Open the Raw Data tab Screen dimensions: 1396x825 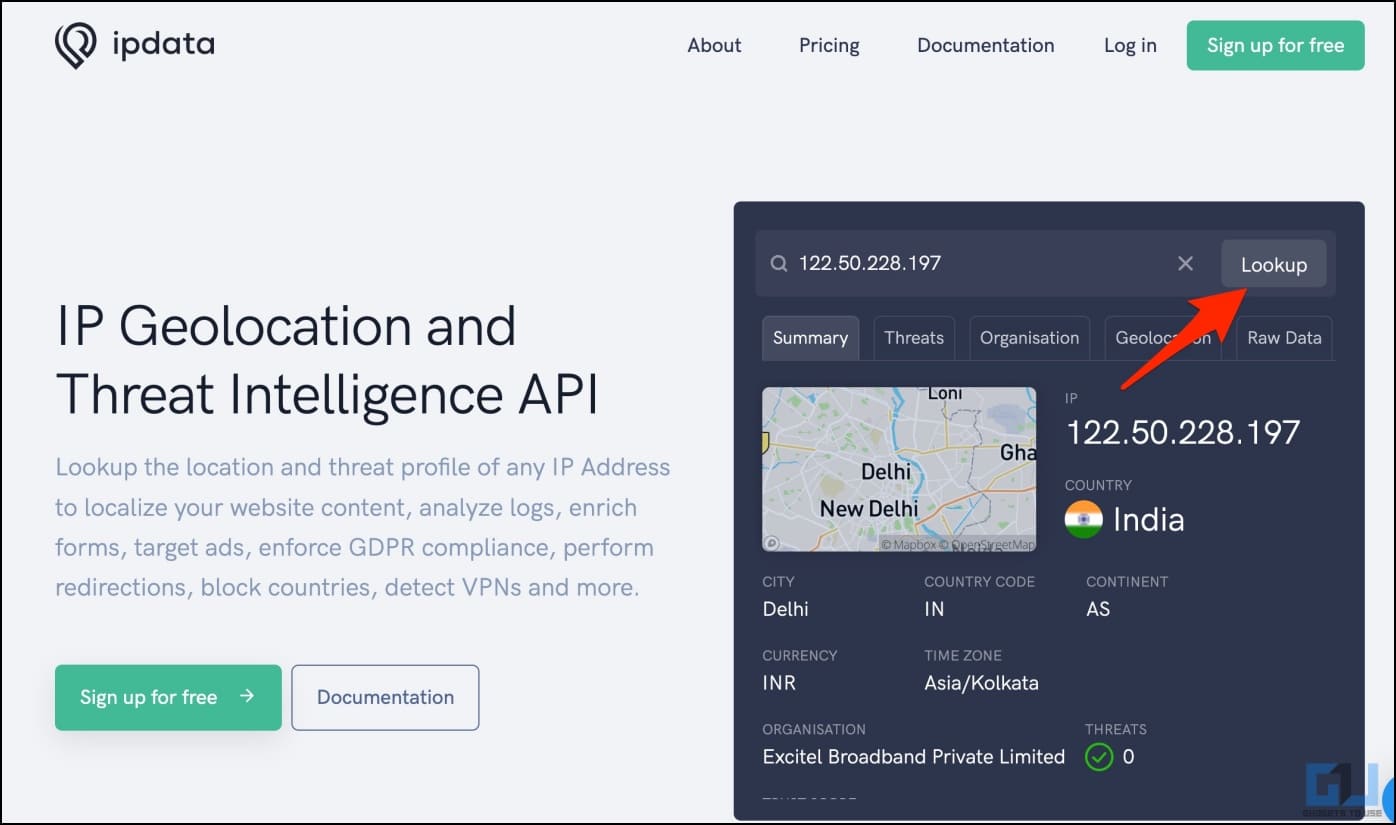(x=1284, y=338)
